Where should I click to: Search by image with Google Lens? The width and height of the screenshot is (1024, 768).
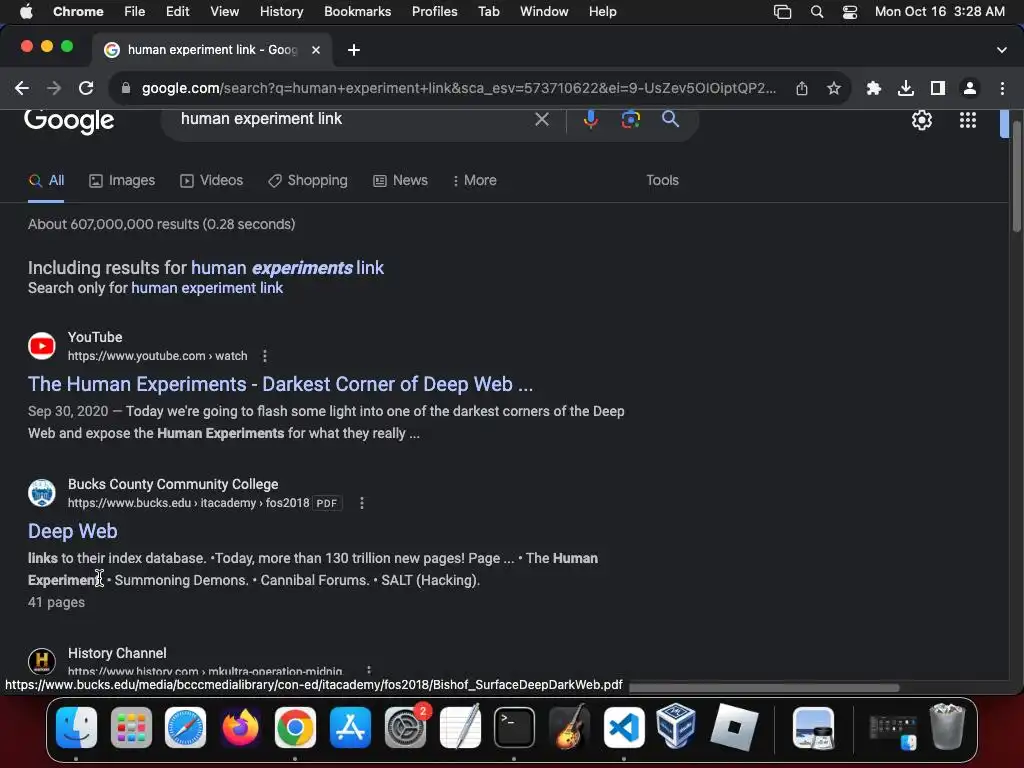(x=630, y=119)
